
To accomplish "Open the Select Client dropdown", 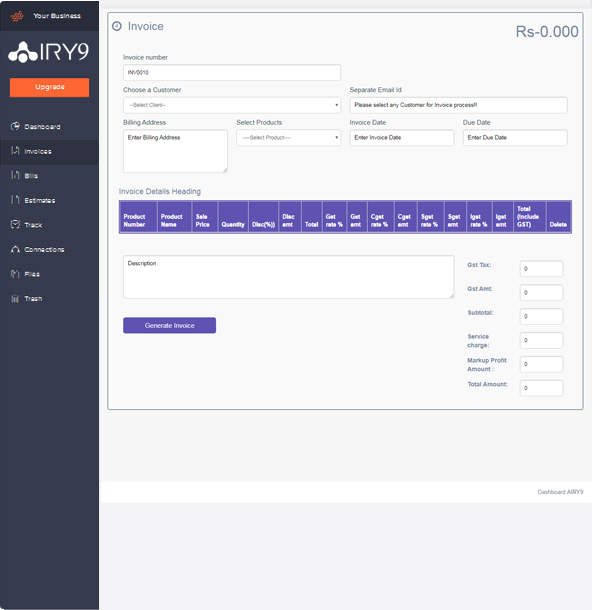I will (x=232, y=105).
